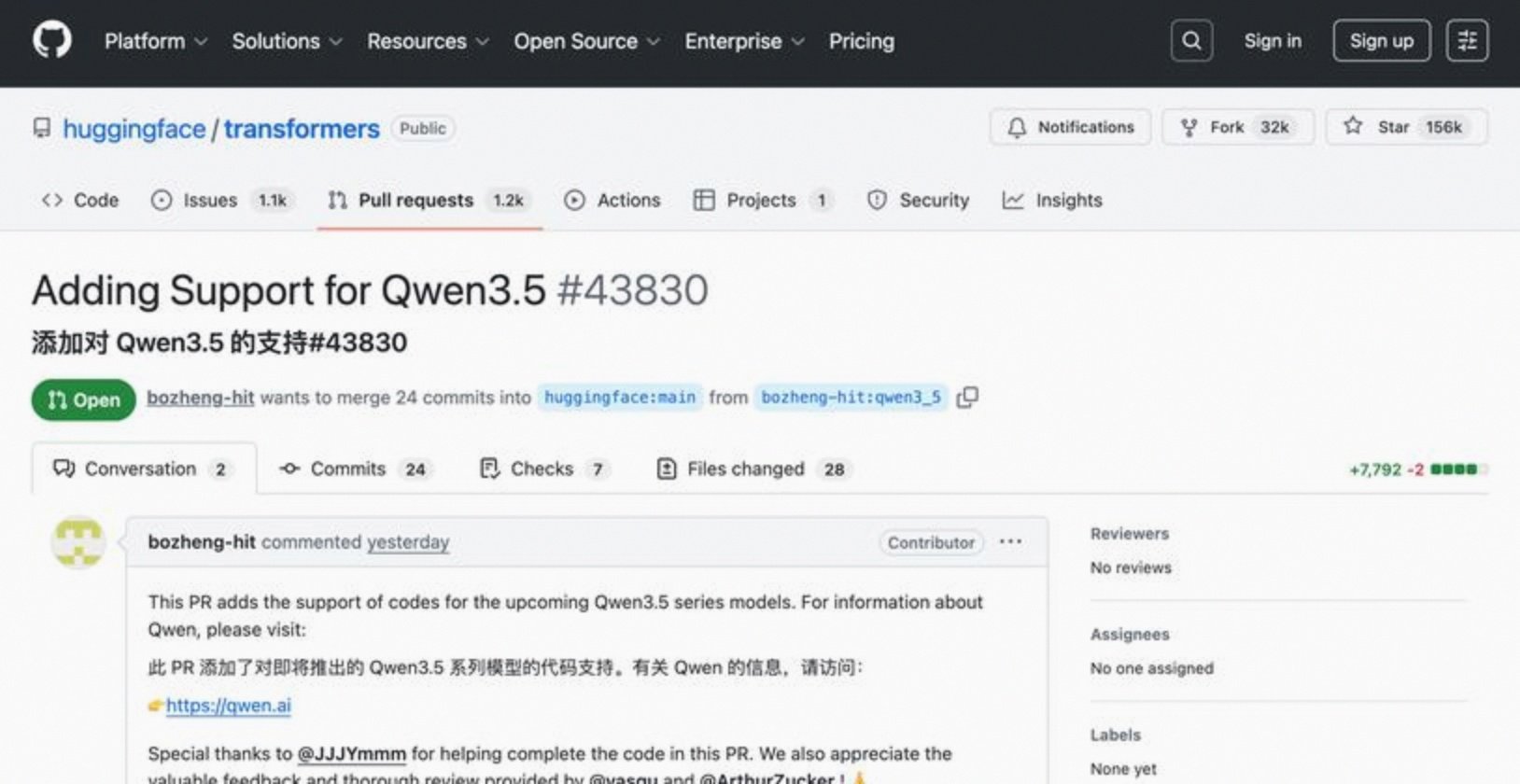
Task: Expand the Platform menu
Action: [x=156, y=41]
